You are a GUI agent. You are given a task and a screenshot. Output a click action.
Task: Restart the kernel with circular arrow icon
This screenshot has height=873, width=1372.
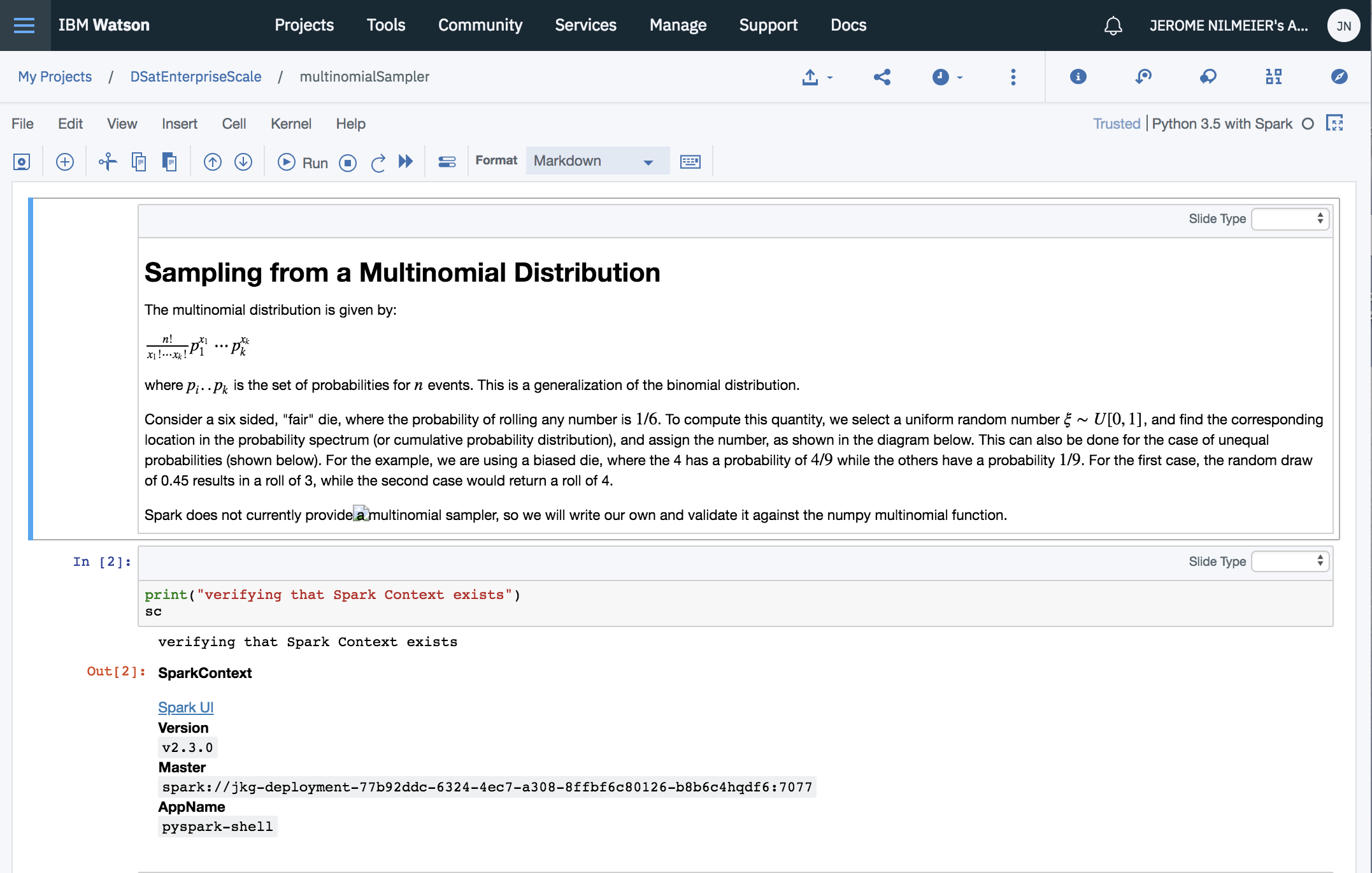[x=378, y=162]
